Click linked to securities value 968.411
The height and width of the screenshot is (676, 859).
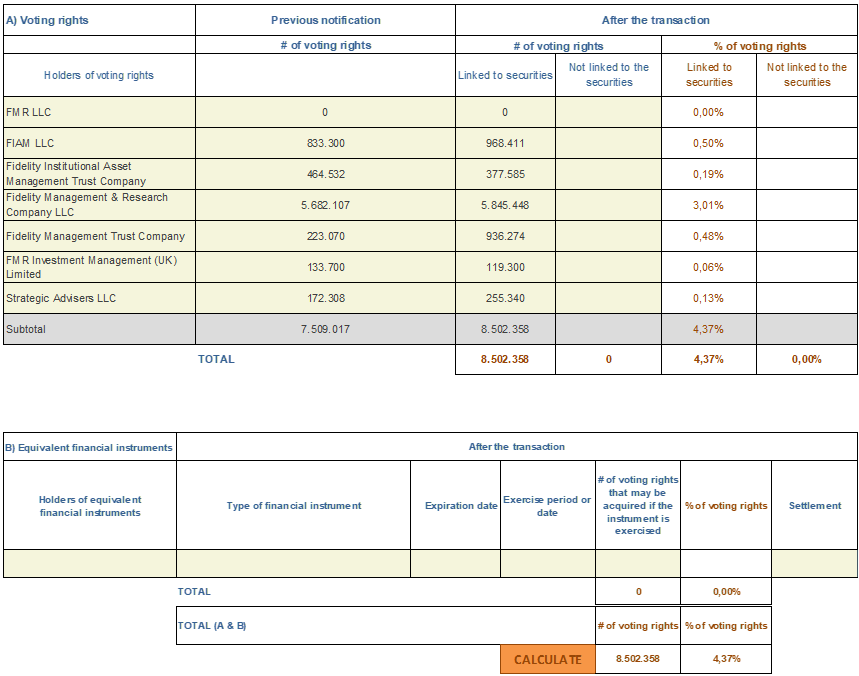[505, 143]
